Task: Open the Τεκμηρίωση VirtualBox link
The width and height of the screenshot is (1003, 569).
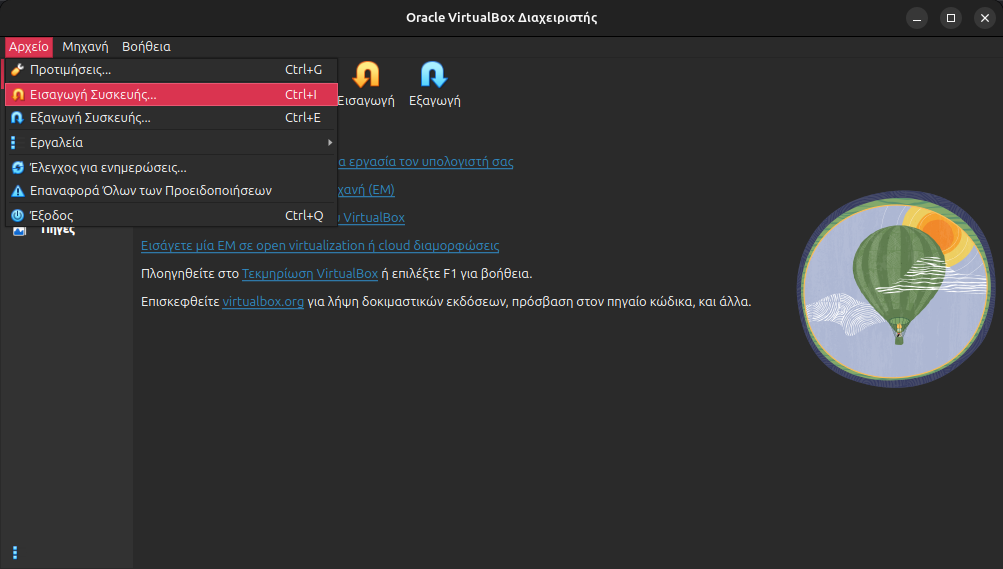Action: [x=310, y=274]
